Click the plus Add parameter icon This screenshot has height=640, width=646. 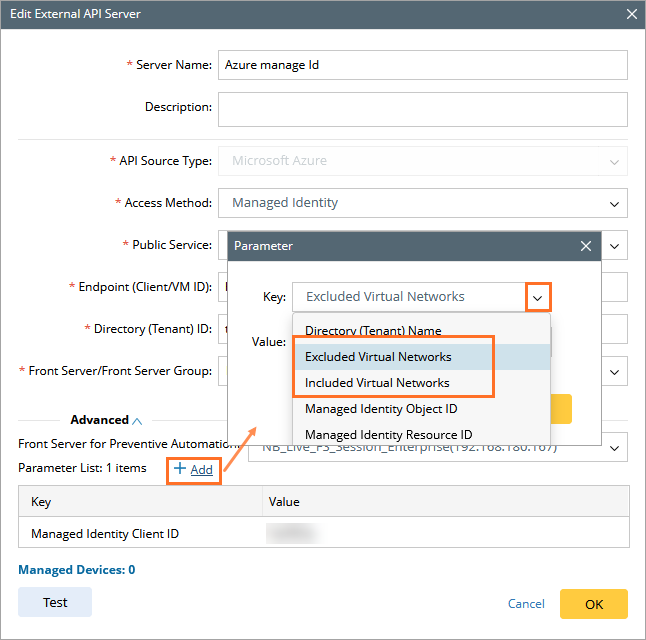(x=180, y=468)
